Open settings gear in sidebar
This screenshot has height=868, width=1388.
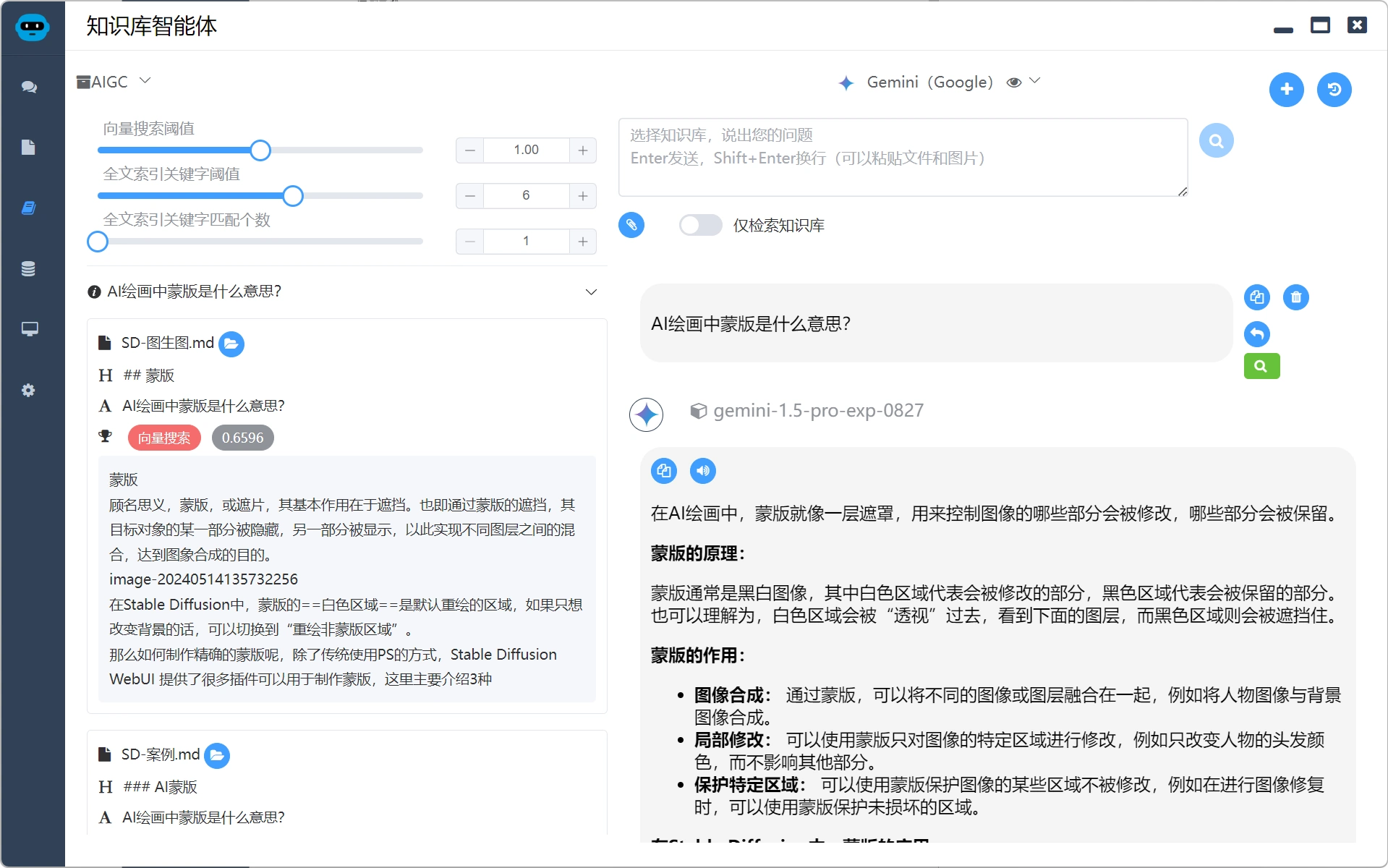(28, 391)
